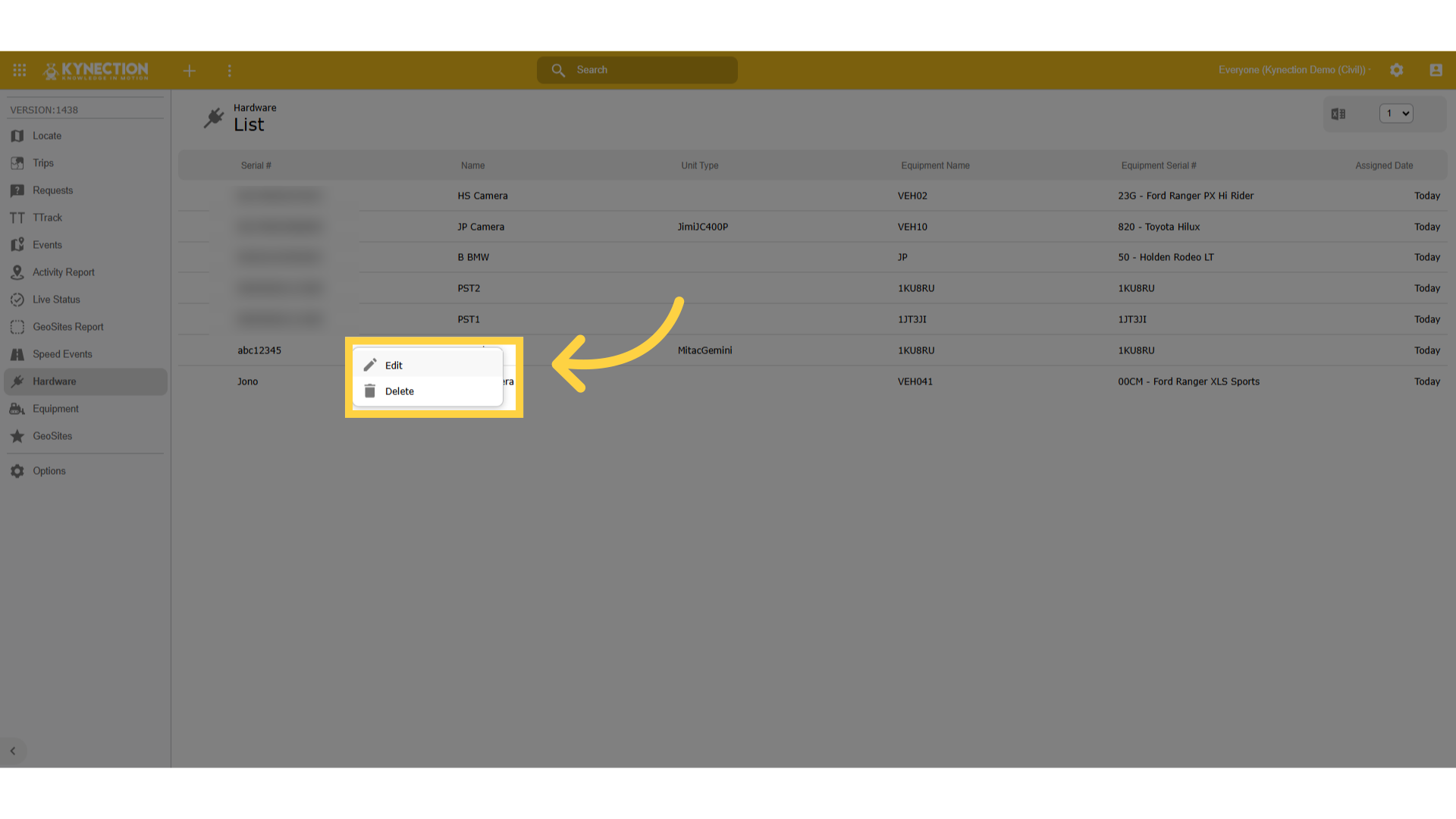The height and width of the screenshot is (819, 1456).
Task: Click 23G - Ford Ranger PX Hi Rider
Action: (x=1185, y=196)
